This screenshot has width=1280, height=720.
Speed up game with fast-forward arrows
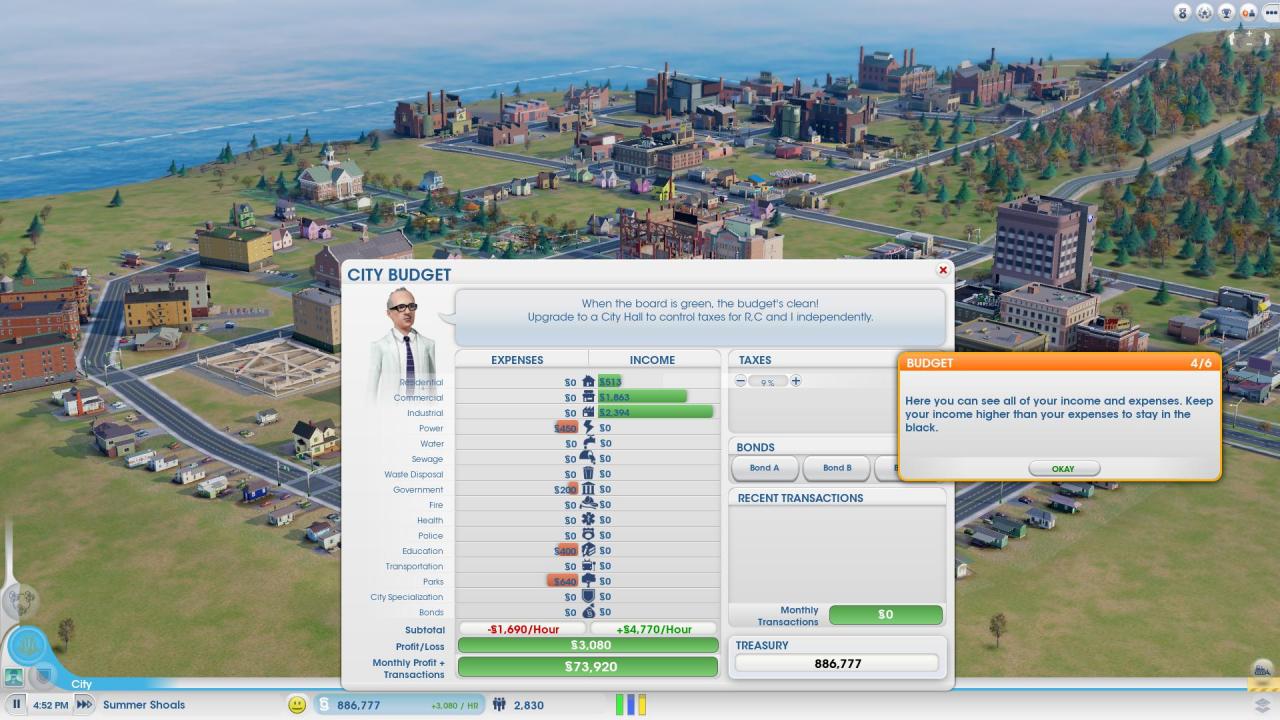pyautogui.click(x=85, y=704)
